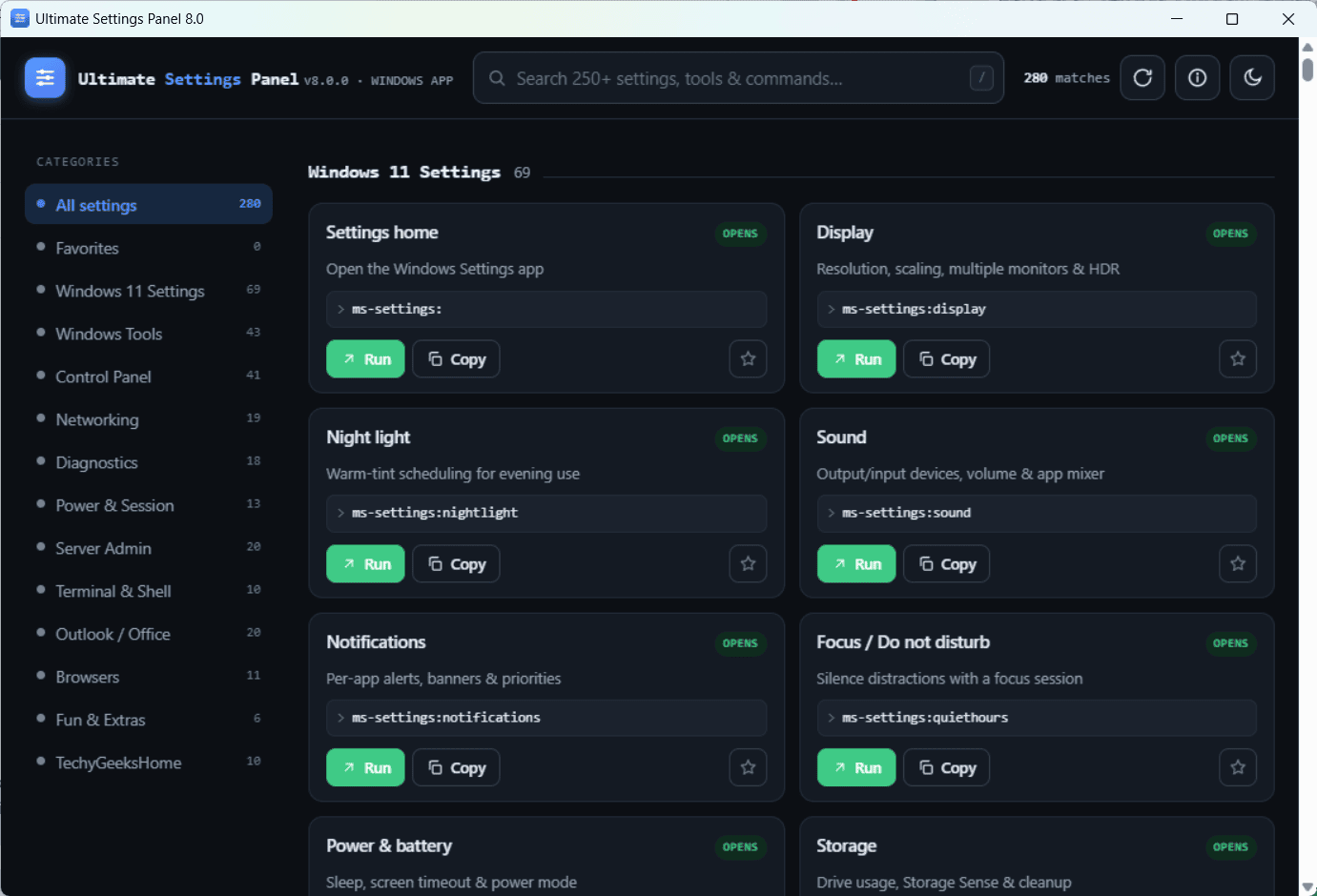This screenshot has width=1317, height=896.
Task: Copy the ms-settings:nightlight command
Action: point(456,564)
